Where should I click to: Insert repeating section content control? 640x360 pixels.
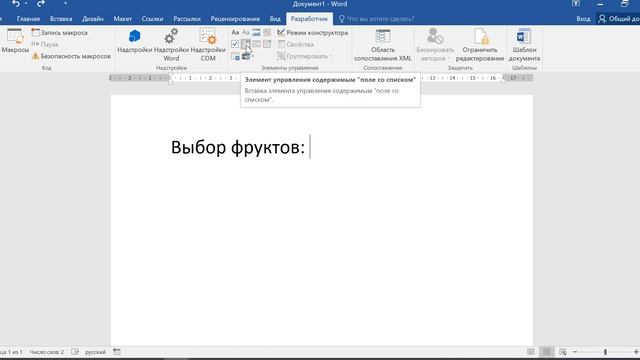pyautogui.click(x=235, y=56)
